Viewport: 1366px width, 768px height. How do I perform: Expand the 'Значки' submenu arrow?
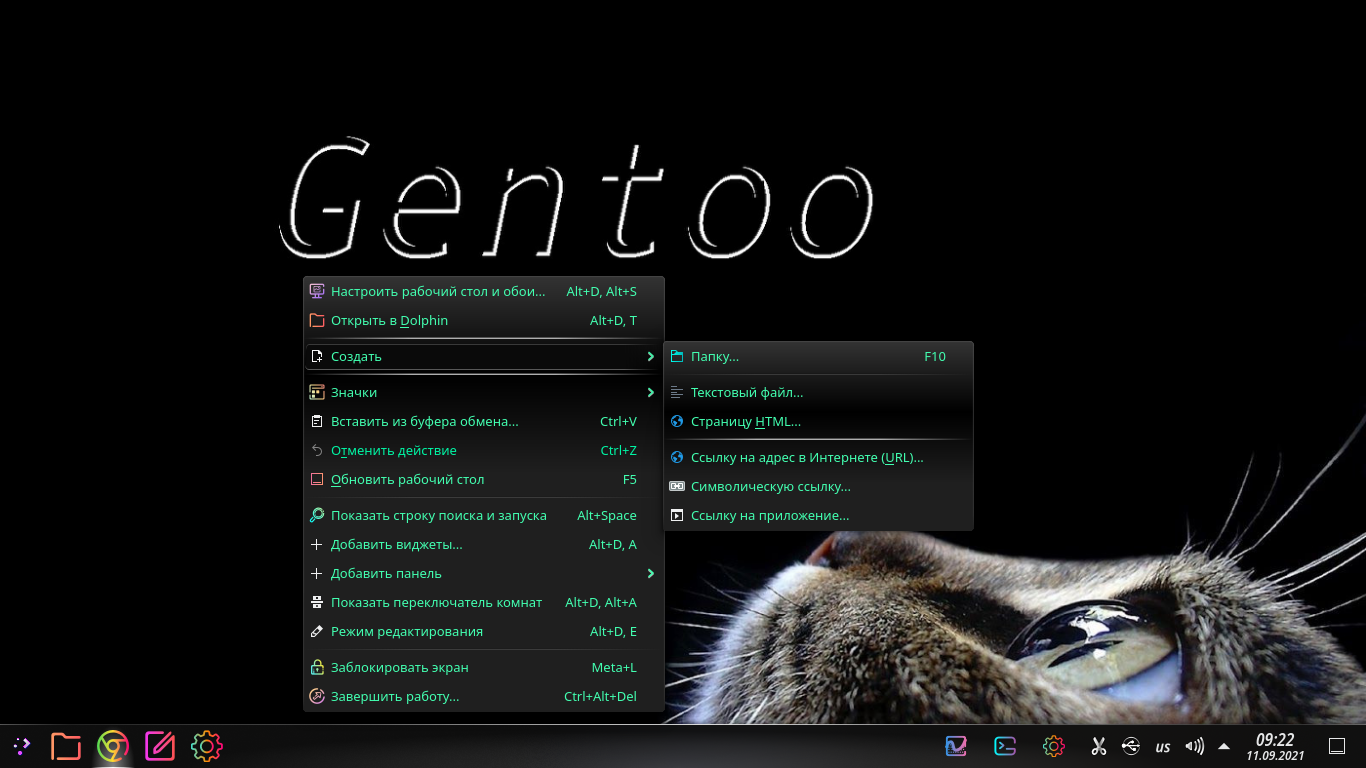pos(650,392)
